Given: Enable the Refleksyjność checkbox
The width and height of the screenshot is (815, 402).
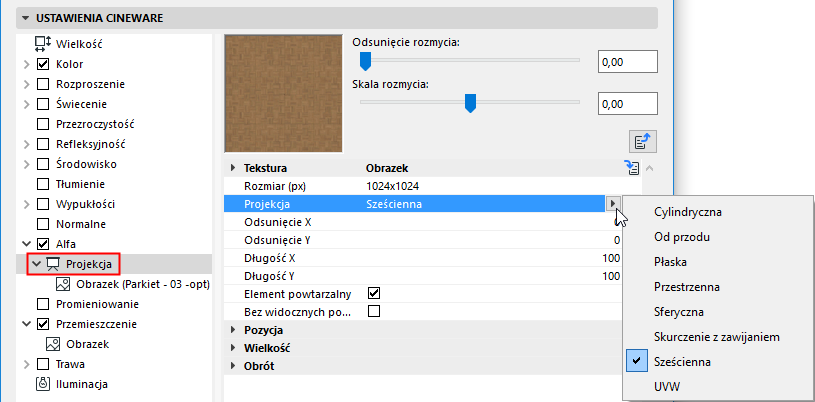Looking at the screenshot, I should [43, 144].
